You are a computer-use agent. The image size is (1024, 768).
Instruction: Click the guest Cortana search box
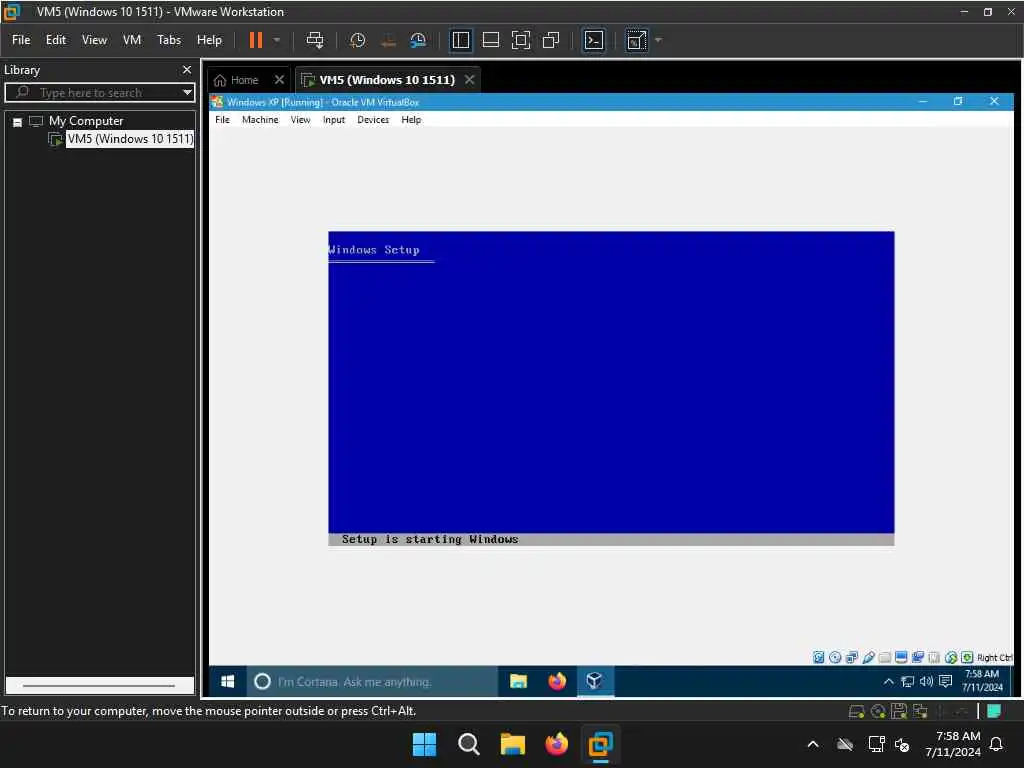click(372, 681)
